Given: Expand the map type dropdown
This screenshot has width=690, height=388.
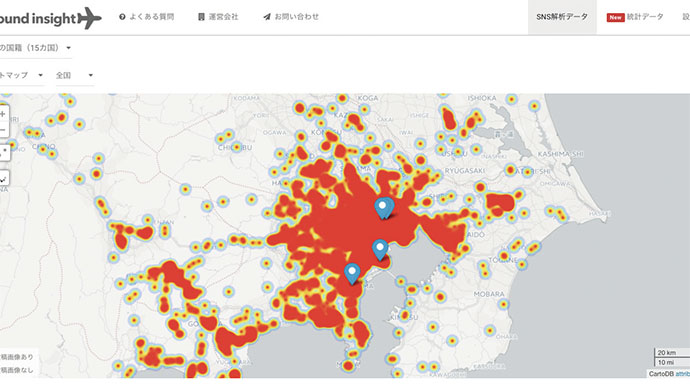Looking at the screenshot, I should (21, 75).
